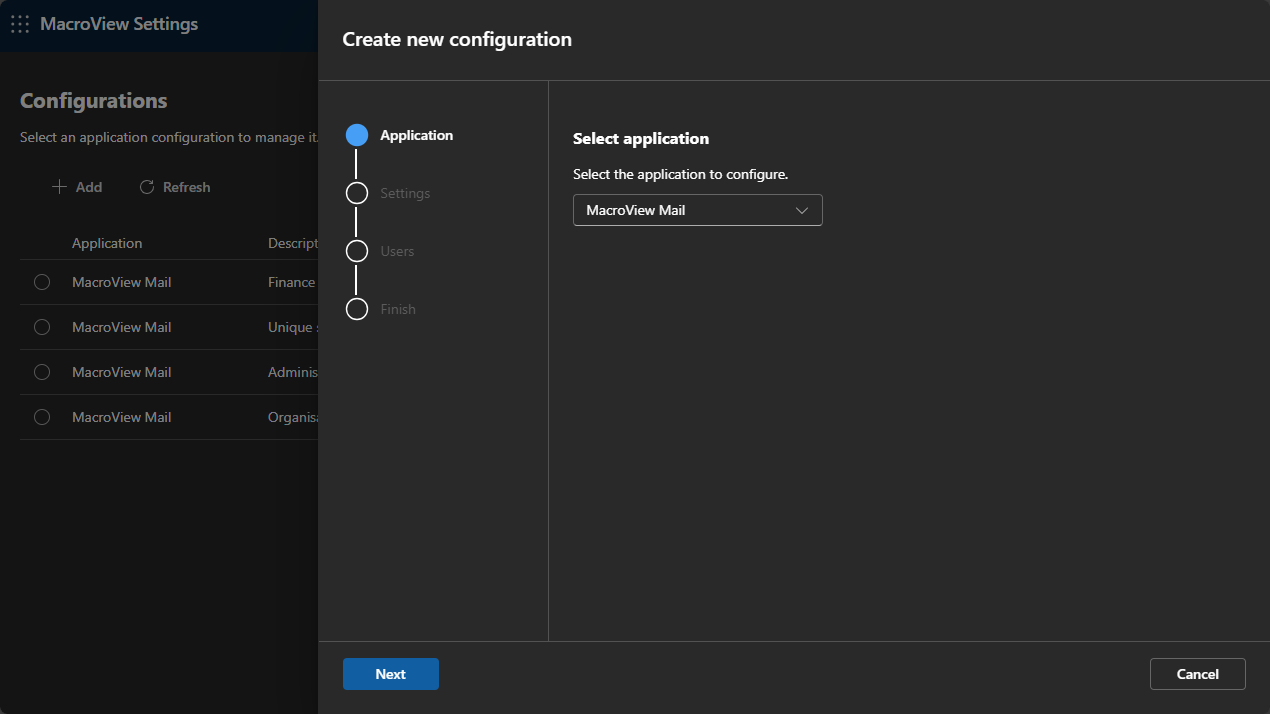Click the Settings step circle
The image size is (1270, 714).
[x=357, y=193]
